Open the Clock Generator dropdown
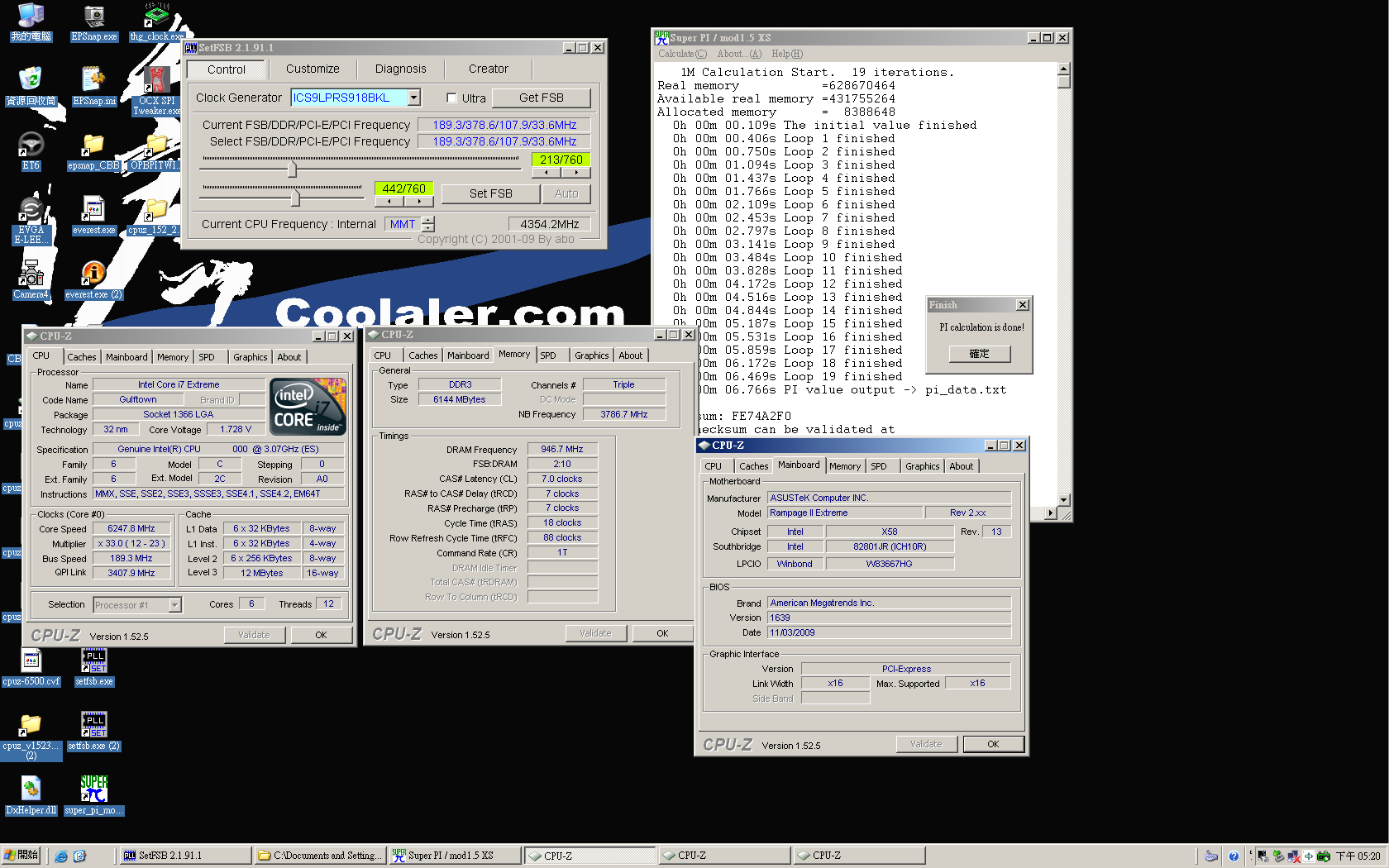Screen dimensions: 1389x868 (x=414, y=98)
